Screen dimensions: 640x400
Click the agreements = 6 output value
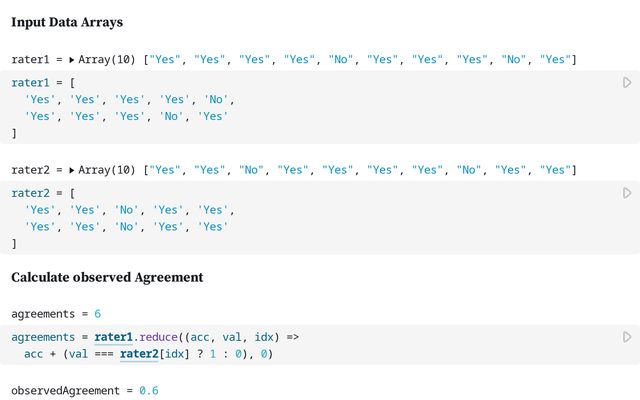click(x=98, y=314)
